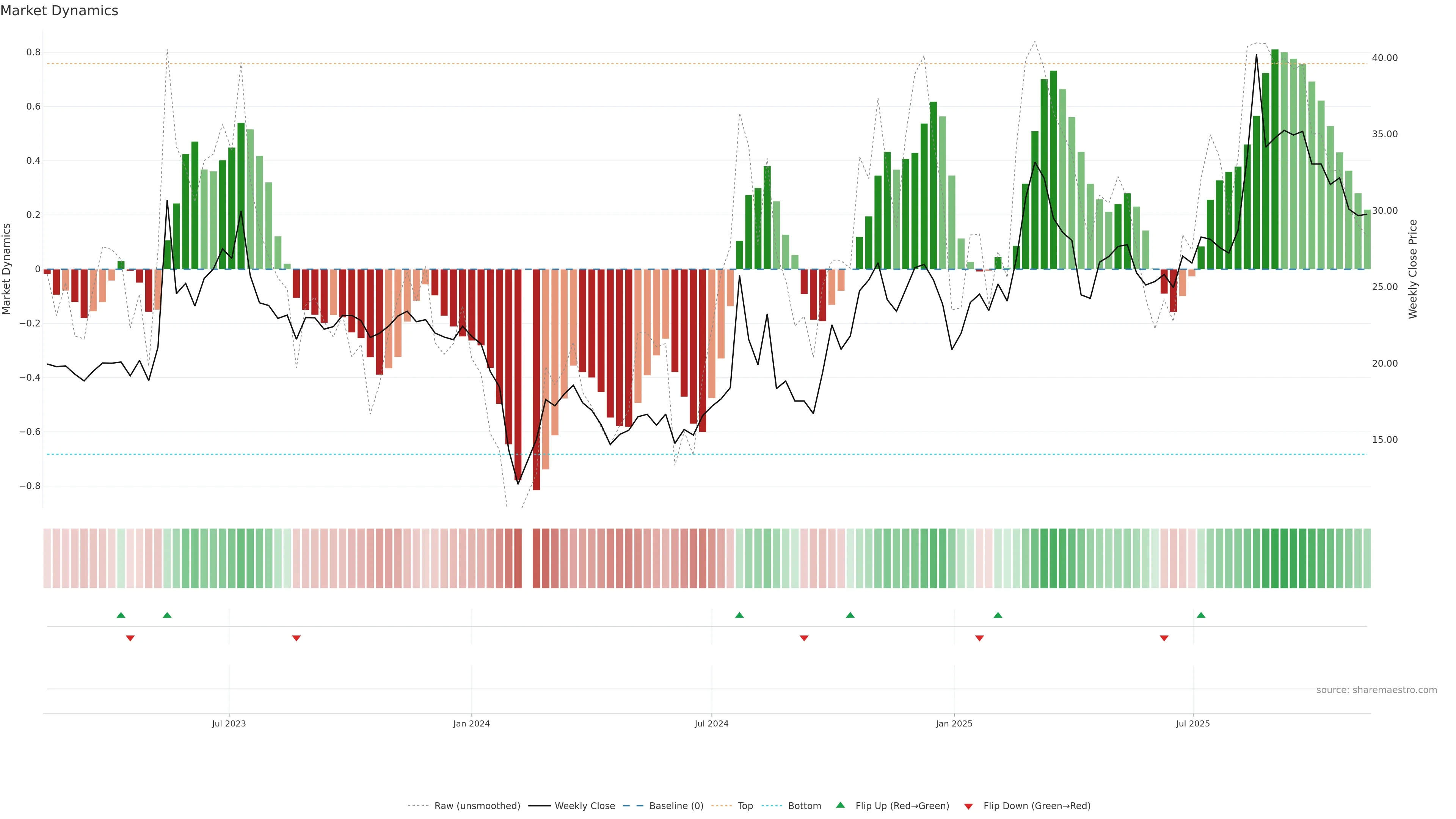Image resolution: width=1456 pixels, height=819 pixels.
Task: Hide the Bottom threshold series via legend
Action: pyautogui.click(x=804, y=806)
